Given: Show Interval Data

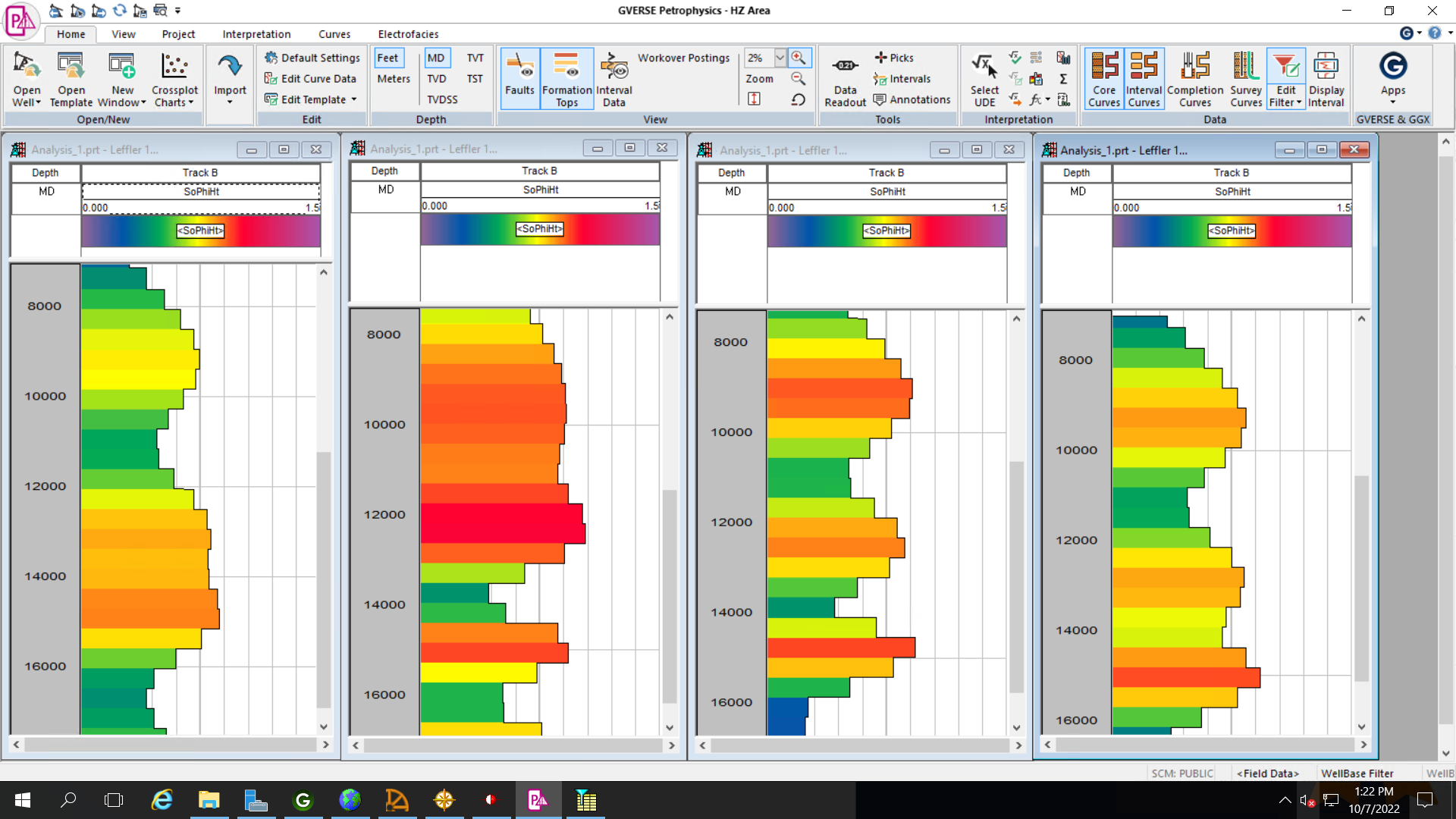Looking at the screenshot, I should (614, 79).
